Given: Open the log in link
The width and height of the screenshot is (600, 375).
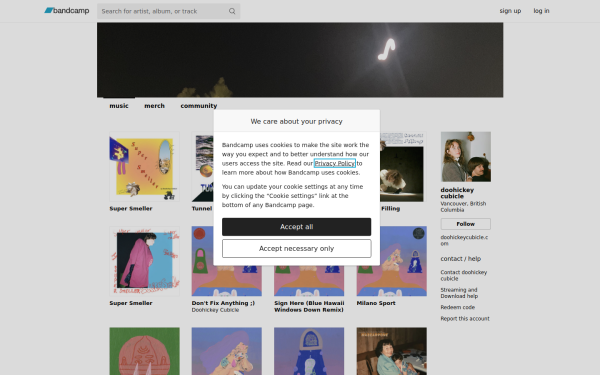Looking at the screenshot, I should point(541,11).
